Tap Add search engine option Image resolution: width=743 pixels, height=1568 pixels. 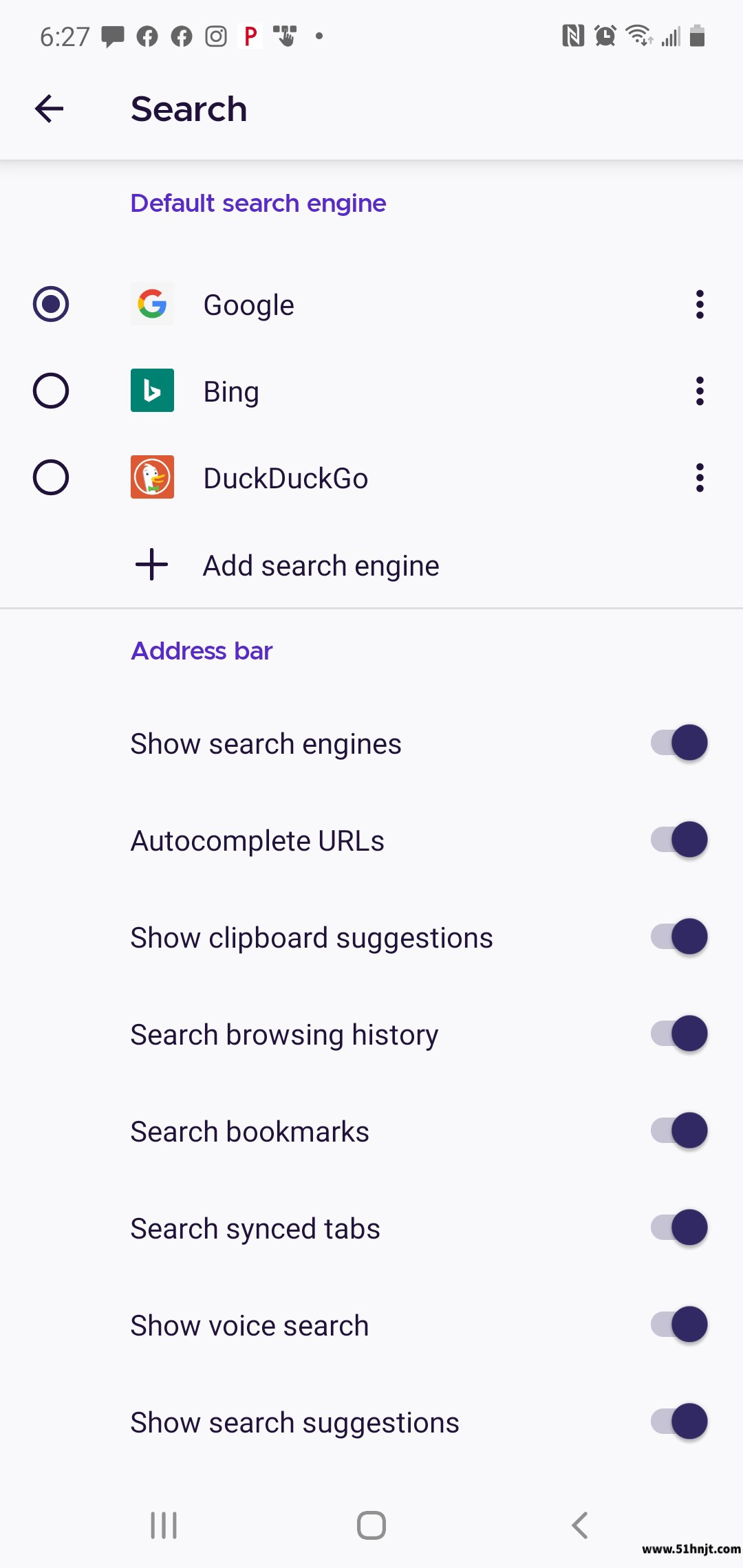coord(371,565)
